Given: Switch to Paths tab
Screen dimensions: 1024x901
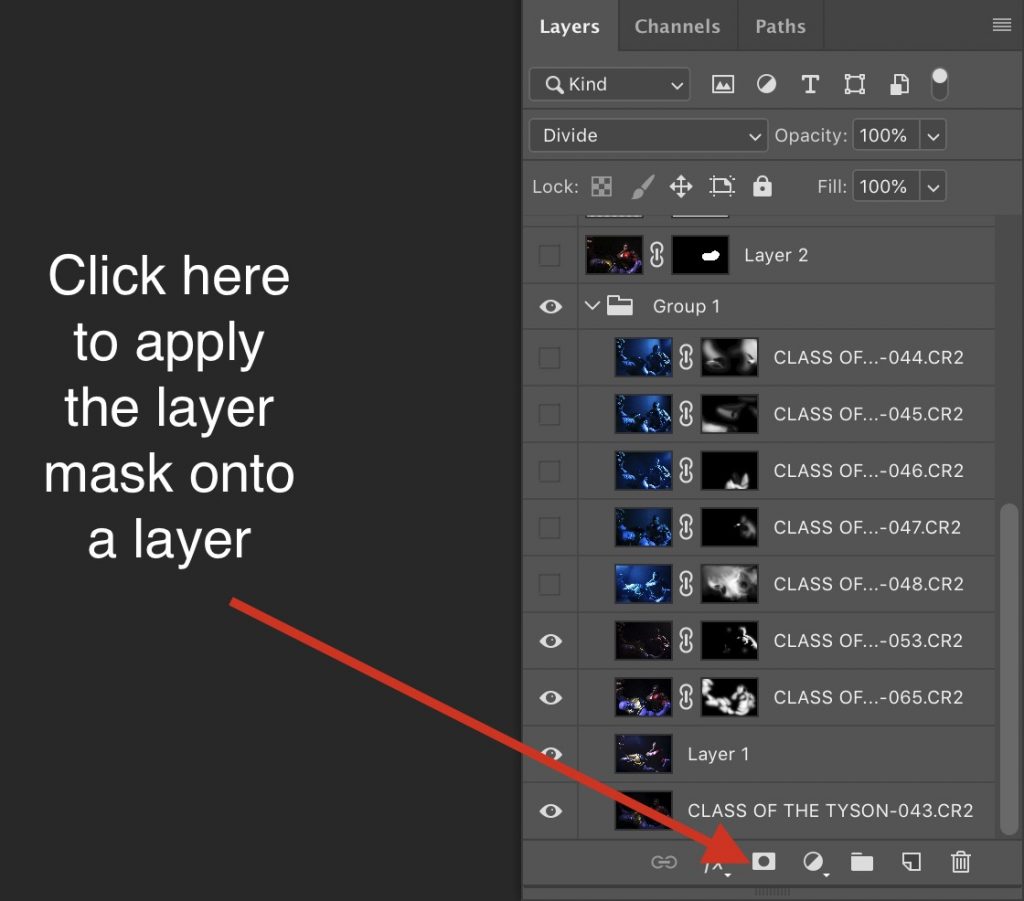Looking at the screenshot, I should point(780,26).
